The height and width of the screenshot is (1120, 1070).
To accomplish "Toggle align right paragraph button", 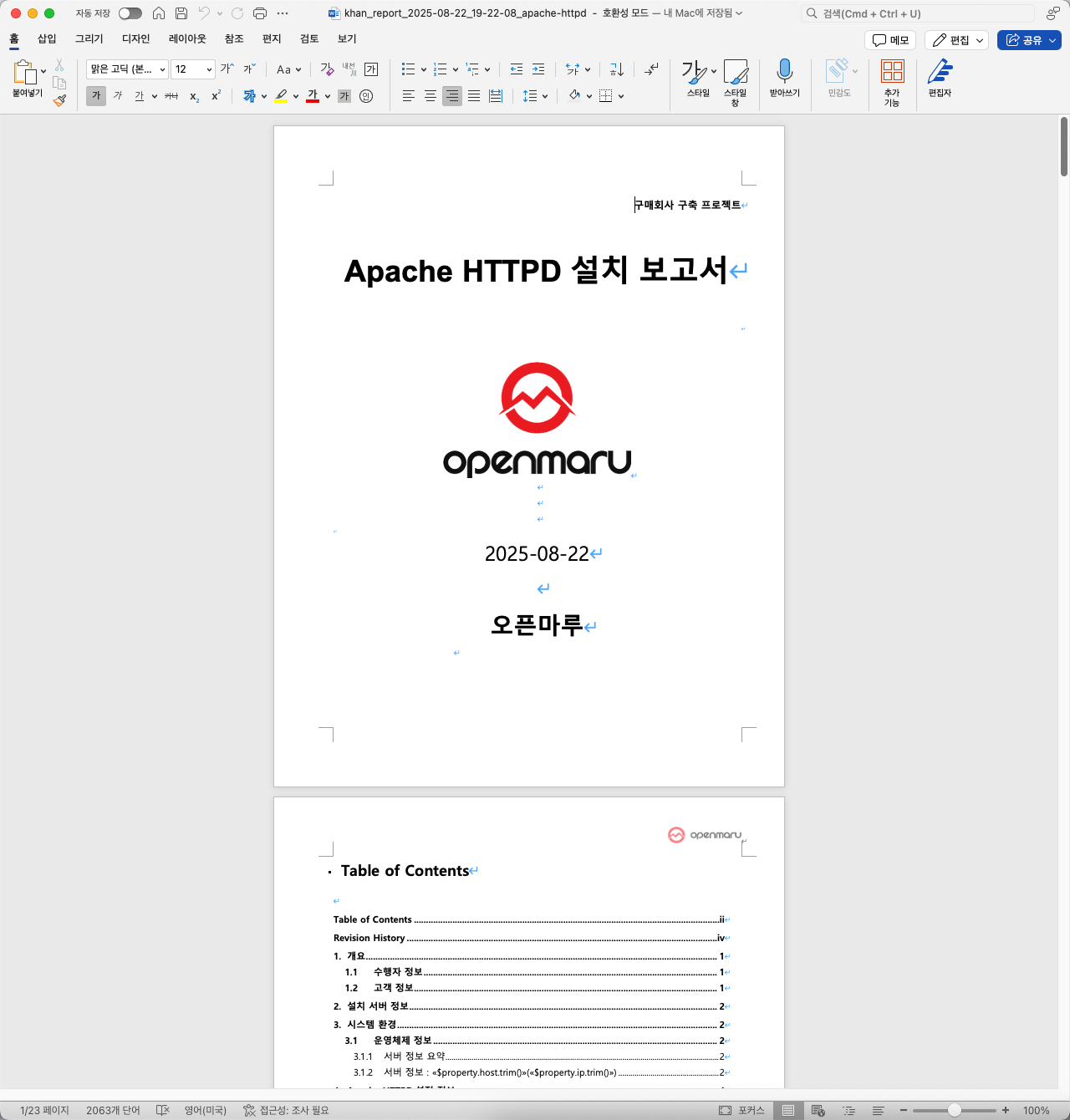I will tap(452, 96).
